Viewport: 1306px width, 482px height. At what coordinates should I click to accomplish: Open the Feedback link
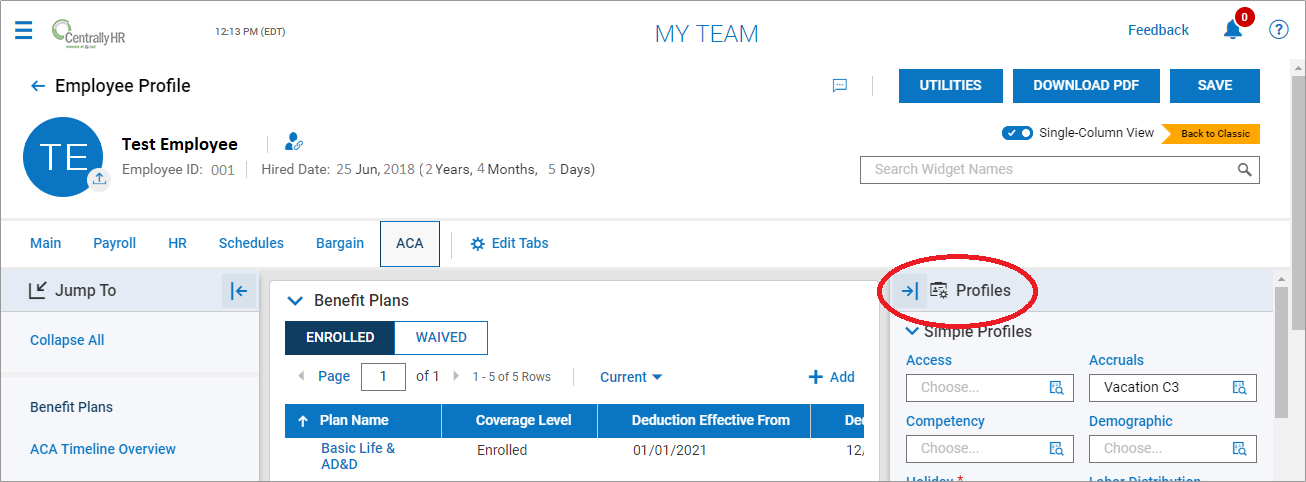(x=1158, y=30)
